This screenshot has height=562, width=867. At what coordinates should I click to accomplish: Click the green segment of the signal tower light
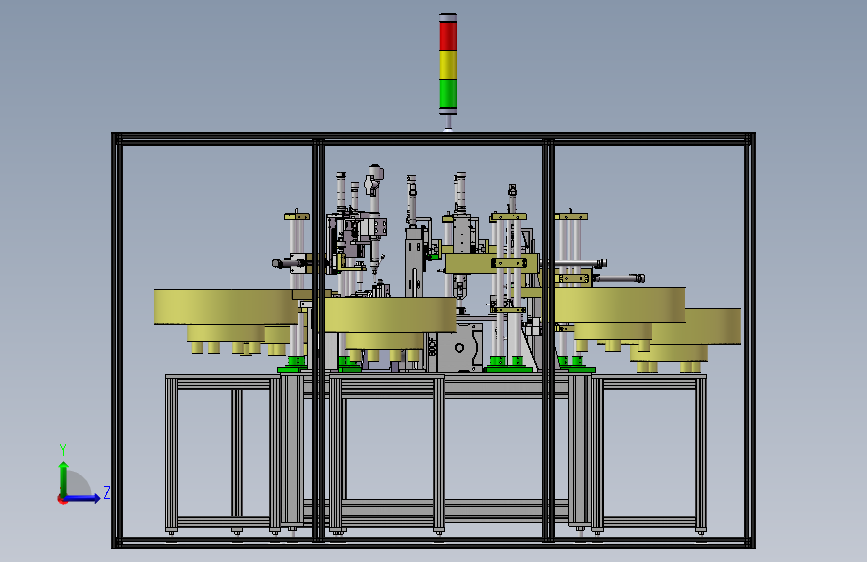448,93
